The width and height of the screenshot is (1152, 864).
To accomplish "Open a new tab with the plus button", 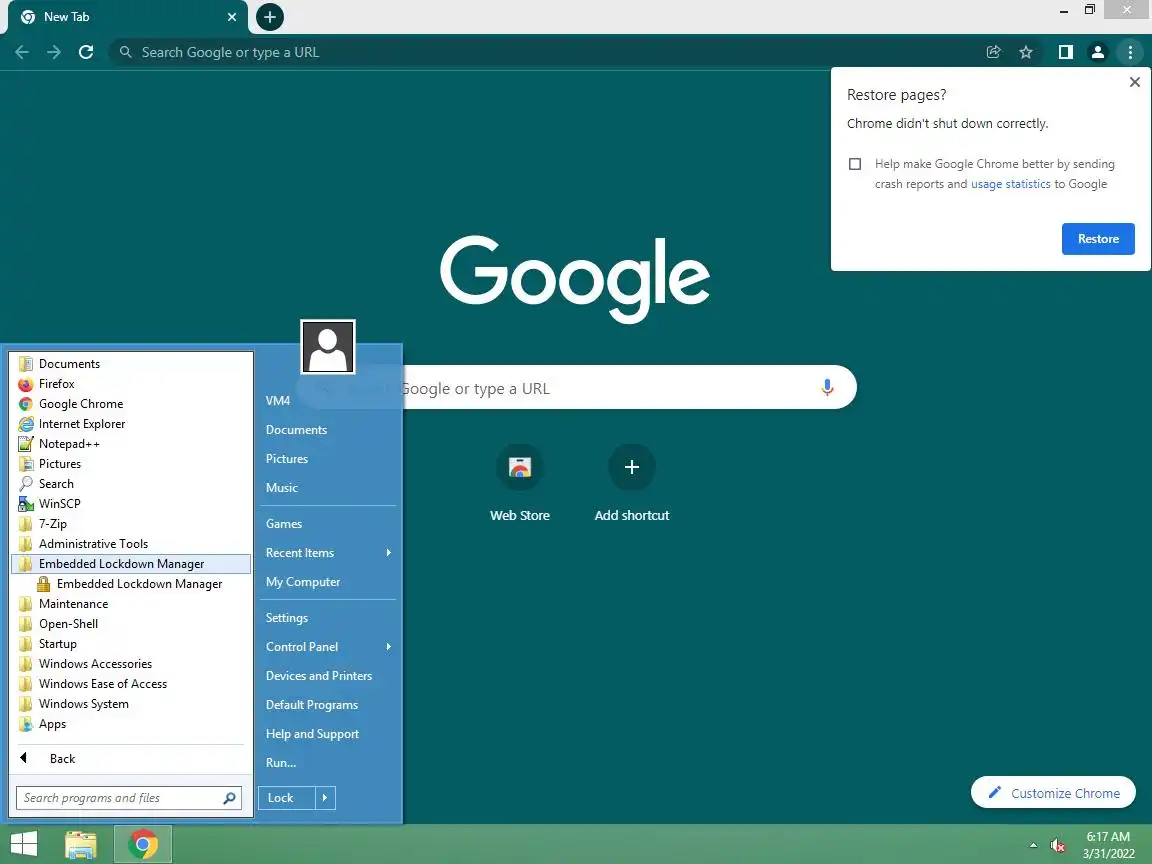I will click(x=270, y=17).
